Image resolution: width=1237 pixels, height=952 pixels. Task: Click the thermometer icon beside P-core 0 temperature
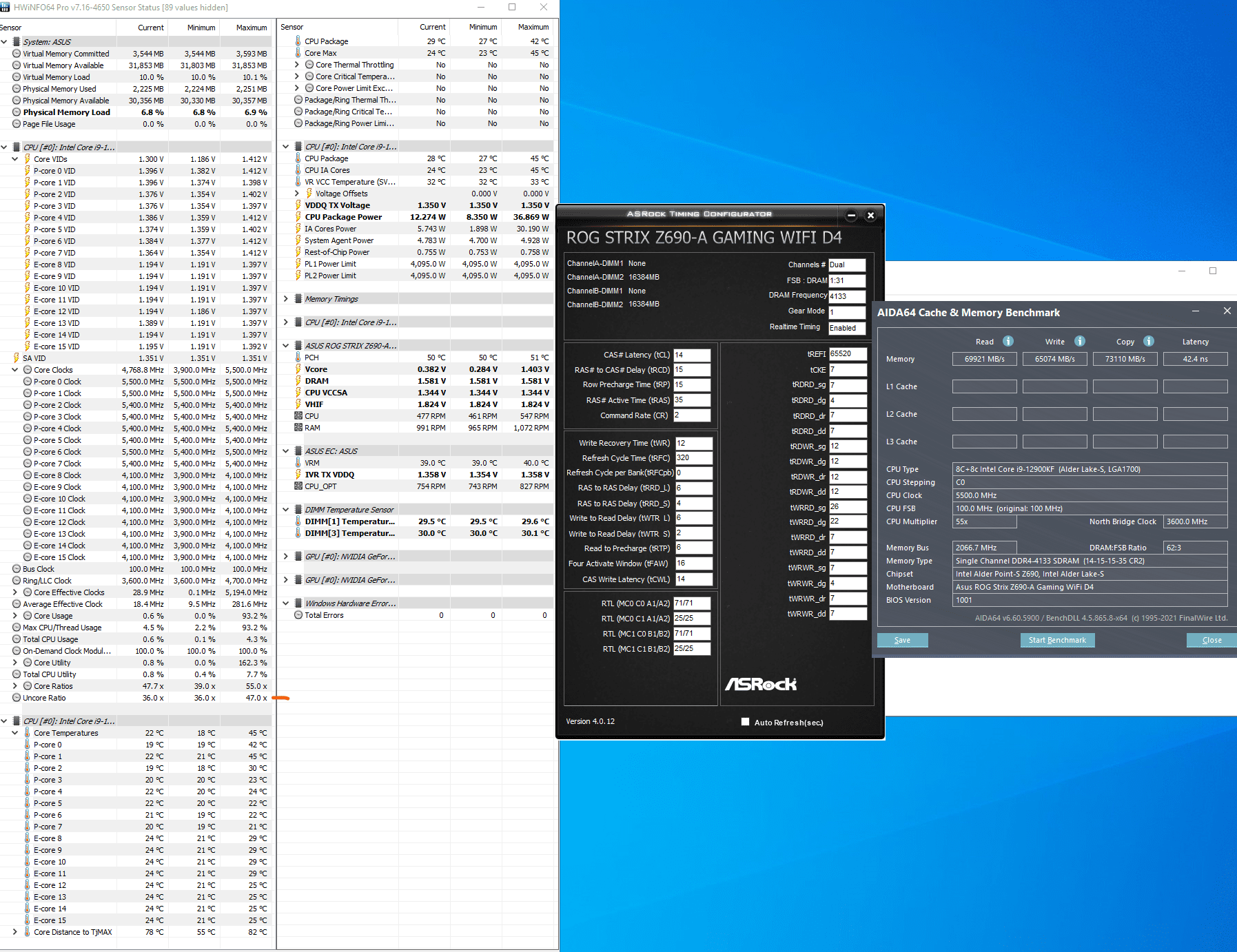click(28, 745)
